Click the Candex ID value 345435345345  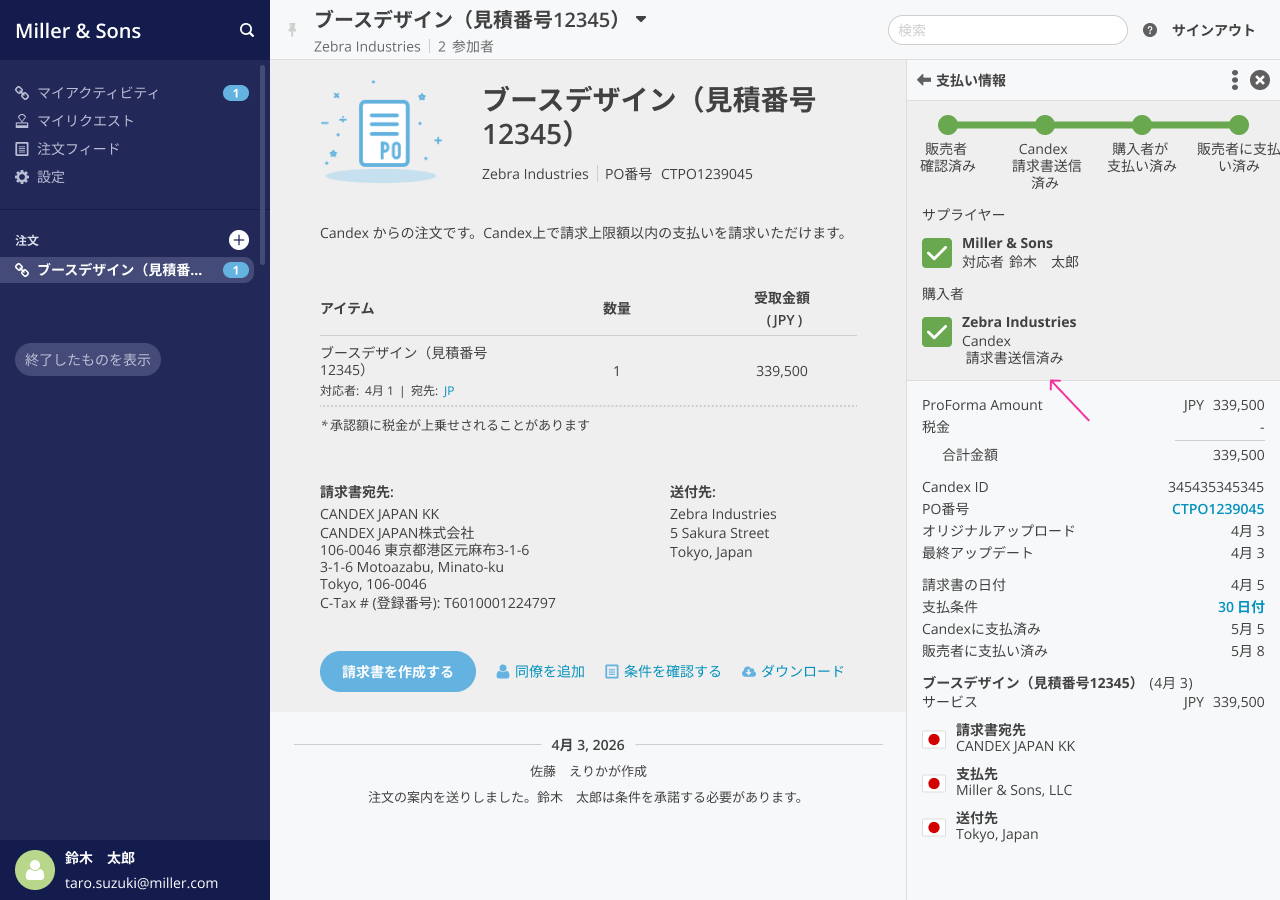(x=1216, y=487)
